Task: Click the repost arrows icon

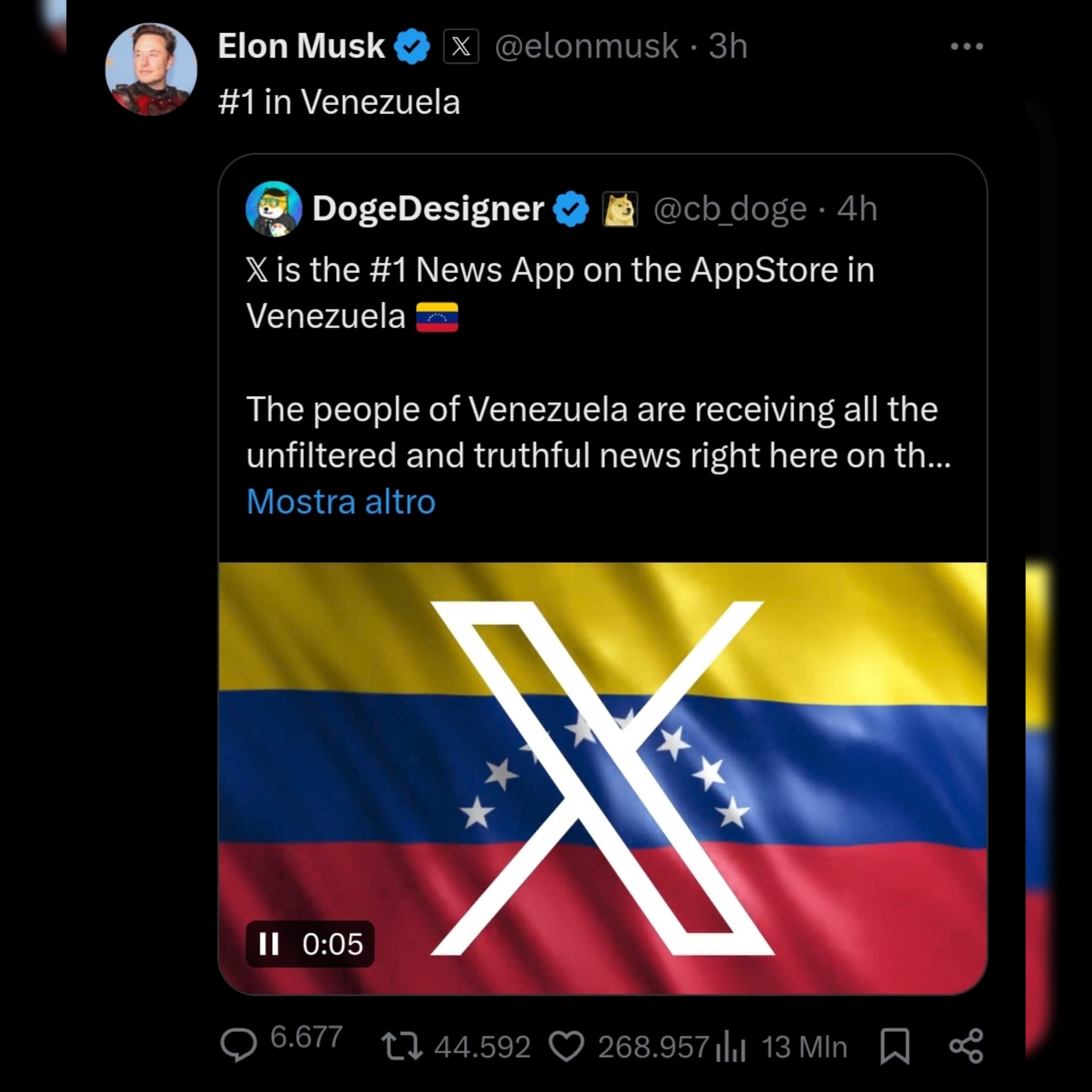Action: (402, 1046)
